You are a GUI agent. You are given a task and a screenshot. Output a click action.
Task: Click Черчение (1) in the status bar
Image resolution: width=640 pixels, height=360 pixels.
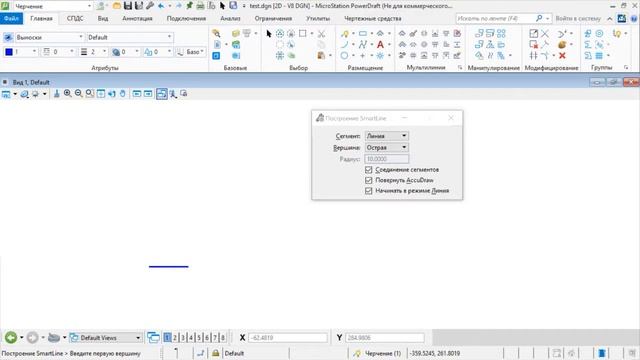(x=383, y=353)
